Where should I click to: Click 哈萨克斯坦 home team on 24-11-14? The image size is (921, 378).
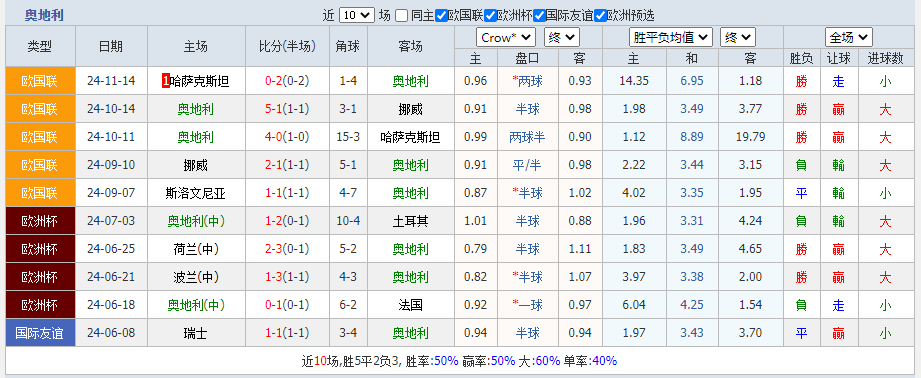tap(199, 81)
